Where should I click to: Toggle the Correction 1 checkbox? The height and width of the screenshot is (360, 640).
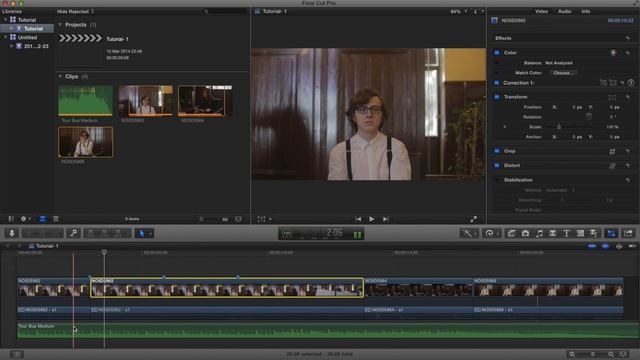point(497,83)
